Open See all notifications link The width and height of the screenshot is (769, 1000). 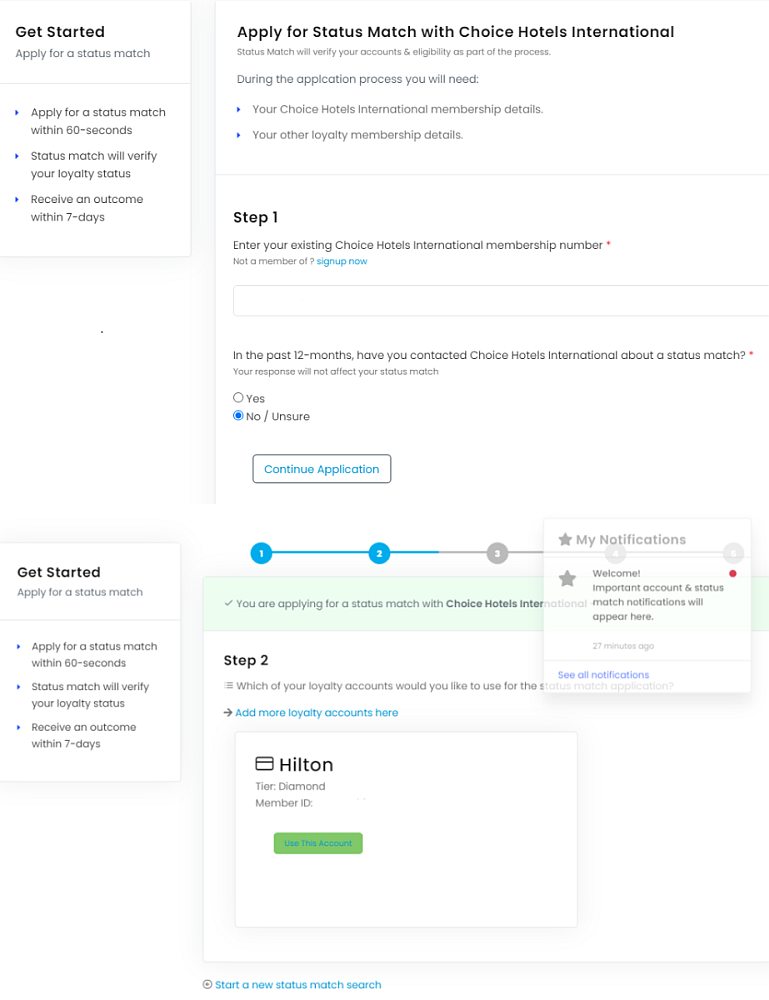(603, 674)
